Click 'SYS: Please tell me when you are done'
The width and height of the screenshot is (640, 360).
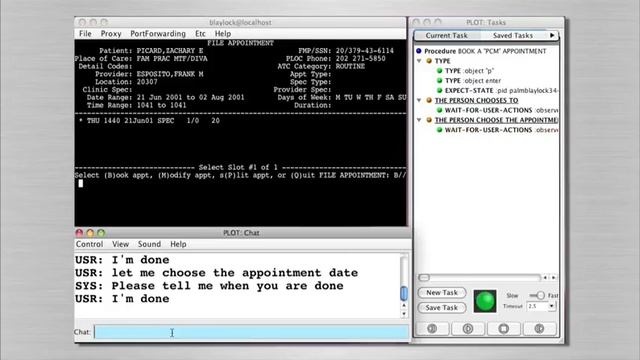click(x=209, y=286)
